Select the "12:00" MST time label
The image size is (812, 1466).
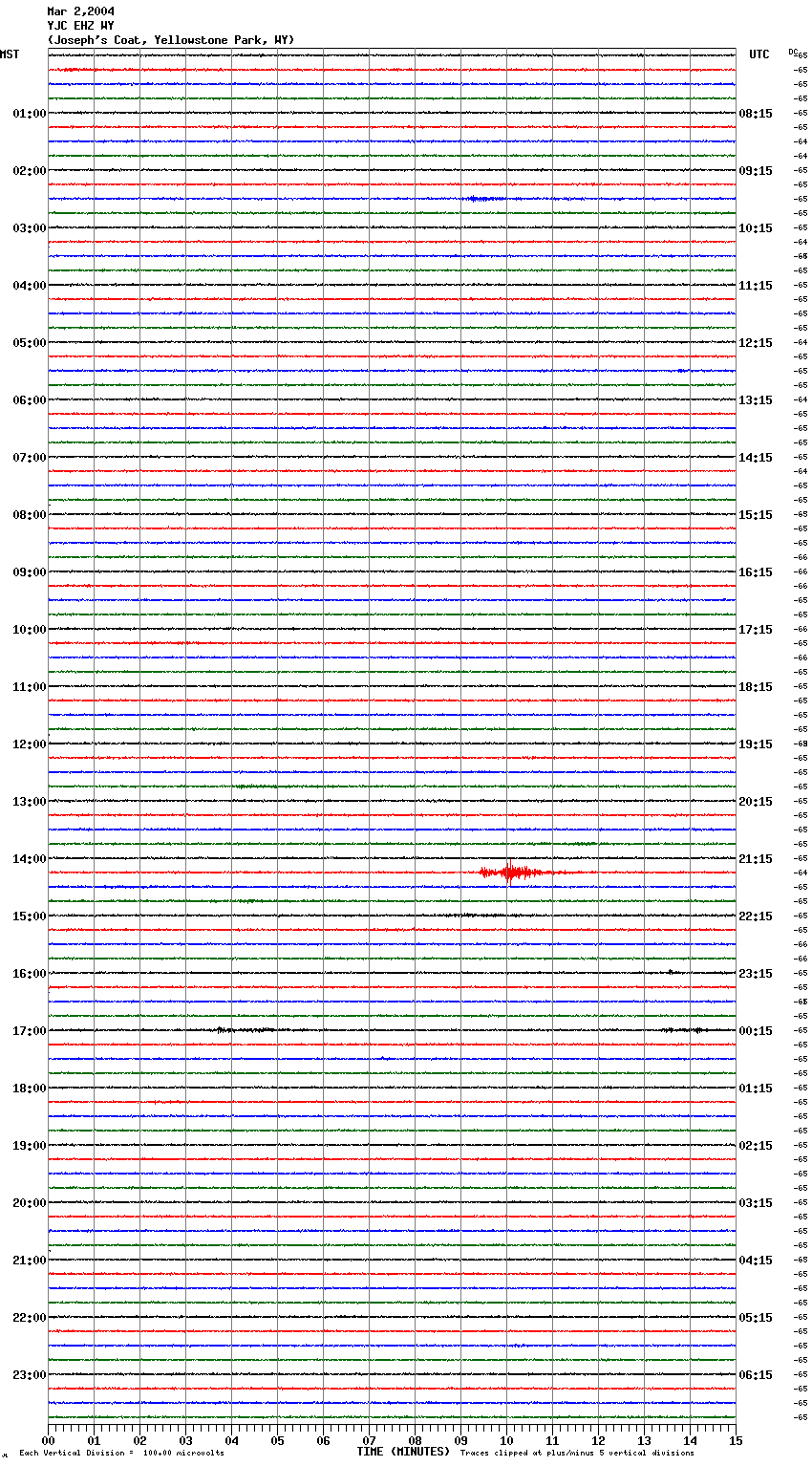click(x=30, y=744)
